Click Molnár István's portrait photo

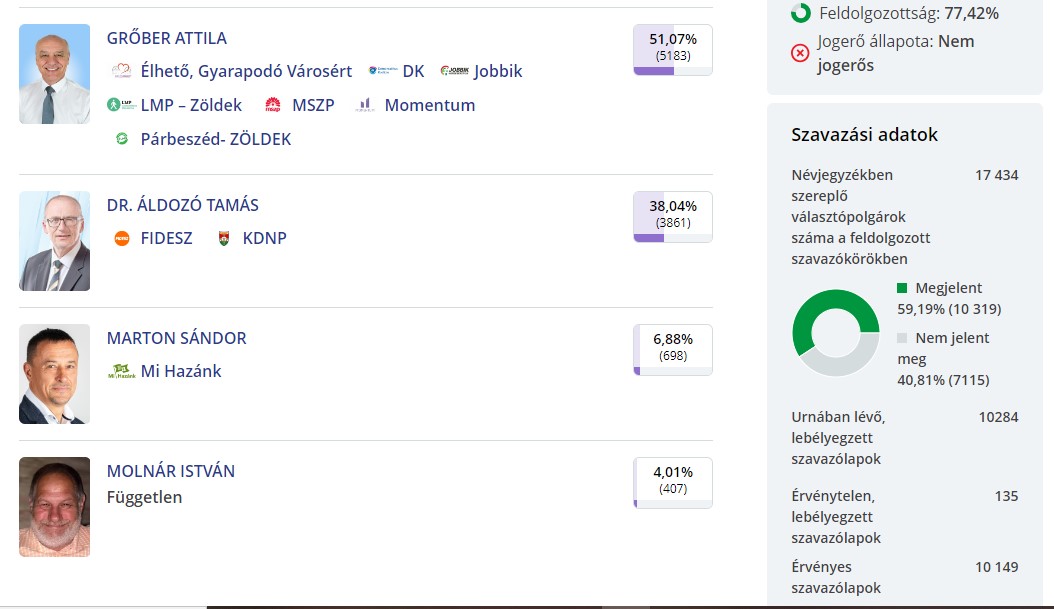(x=55, y=507)
